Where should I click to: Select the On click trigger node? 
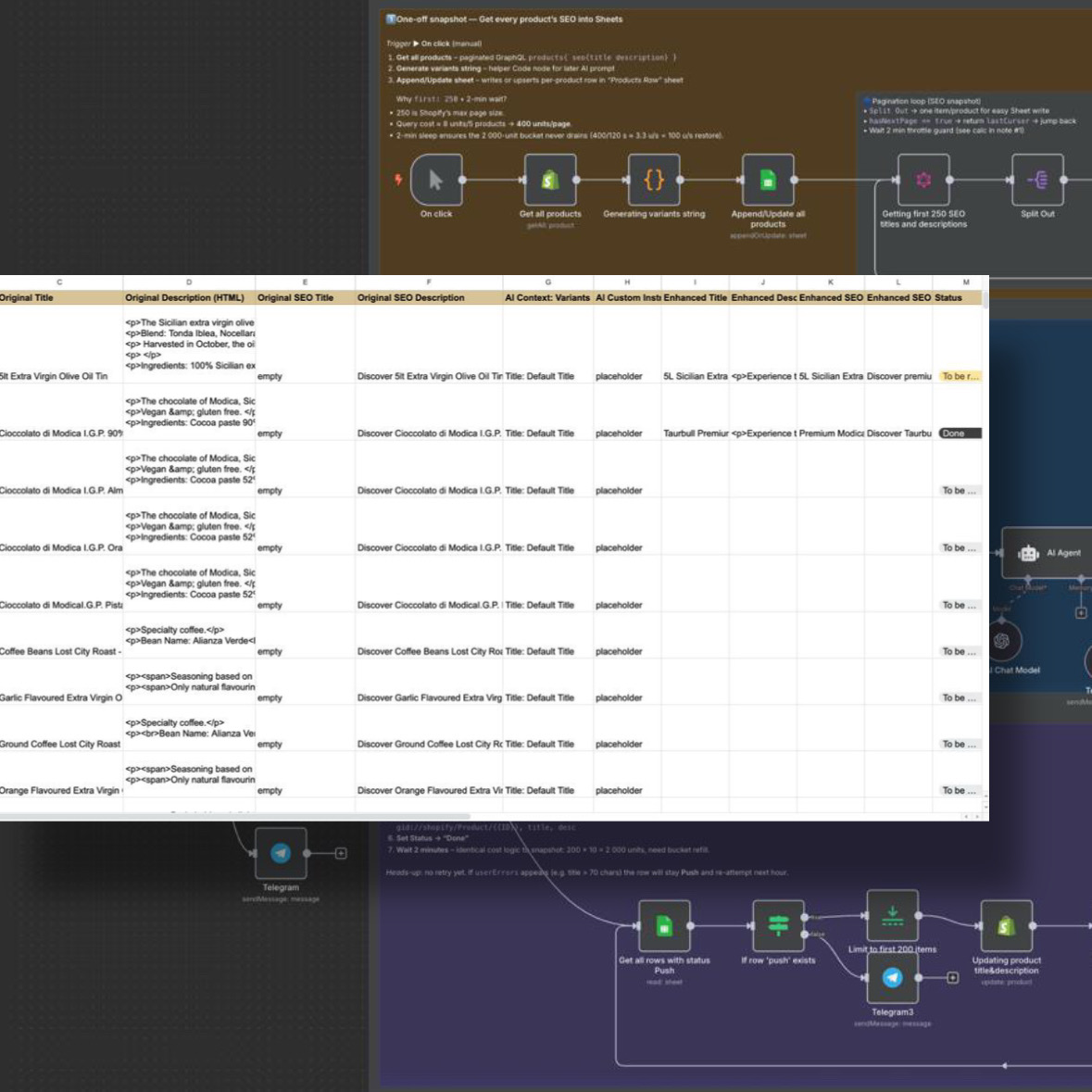pyautogui.click(x=436, y=180)
